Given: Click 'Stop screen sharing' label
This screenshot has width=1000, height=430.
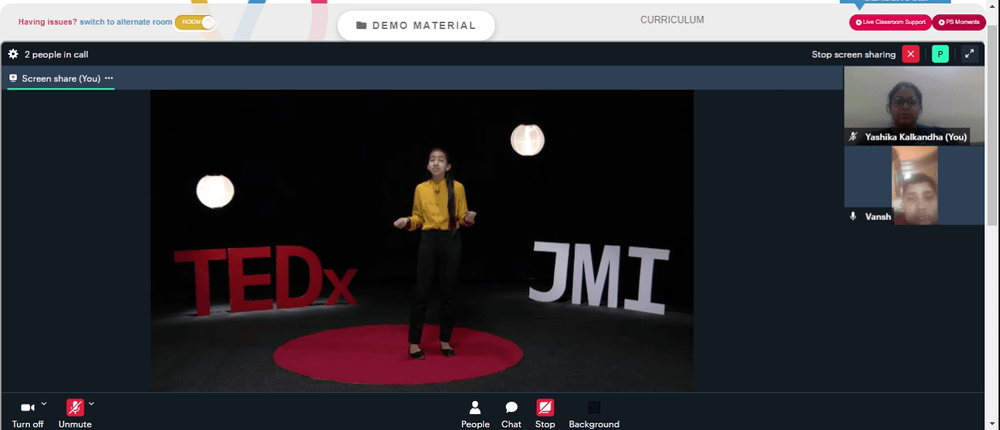Looking at the screenshot, I should (x=853, y=54).
